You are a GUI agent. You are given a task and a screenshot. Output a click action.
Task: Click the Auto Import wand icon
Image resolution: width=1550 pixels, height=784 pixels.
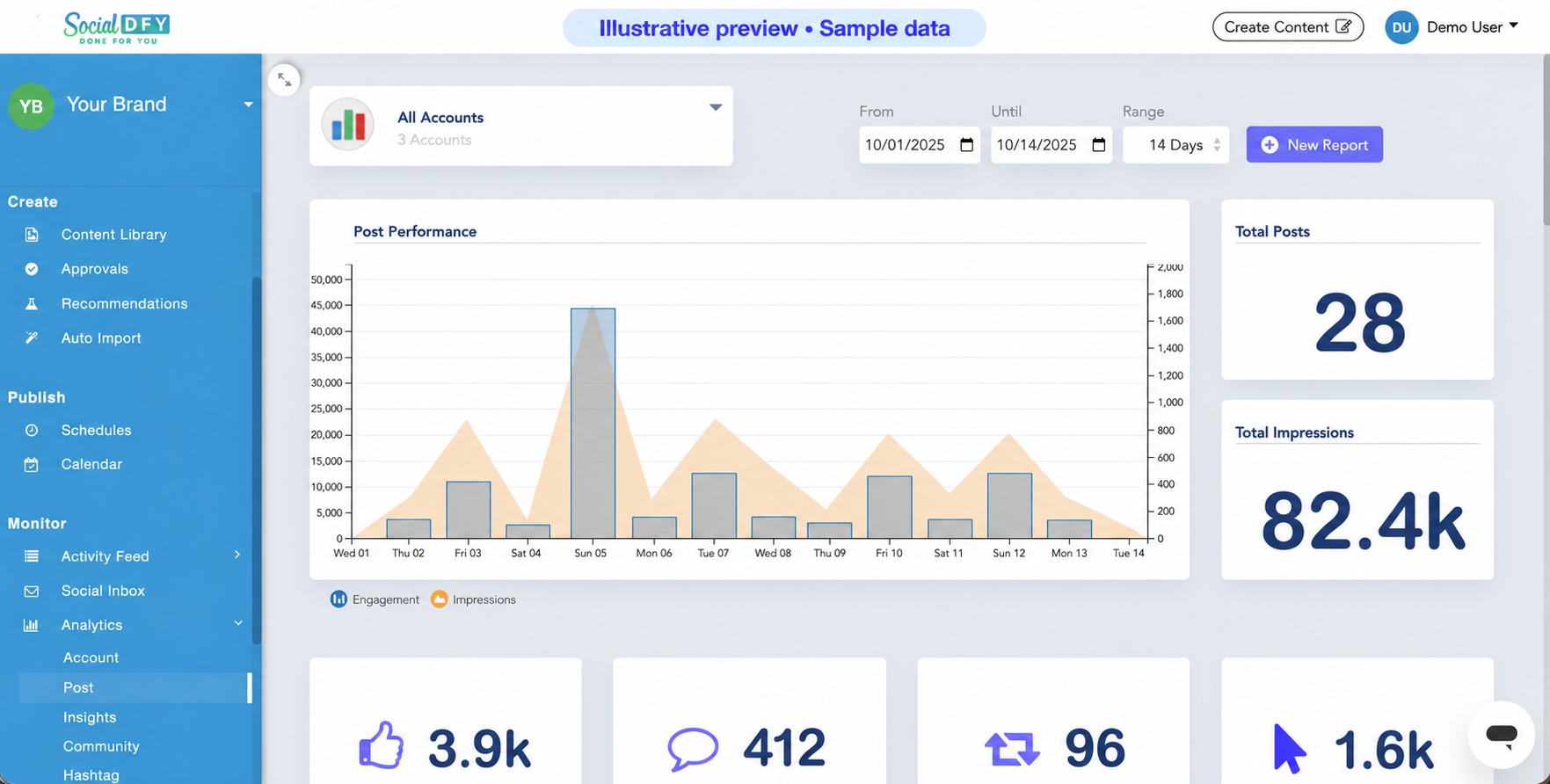32,338
